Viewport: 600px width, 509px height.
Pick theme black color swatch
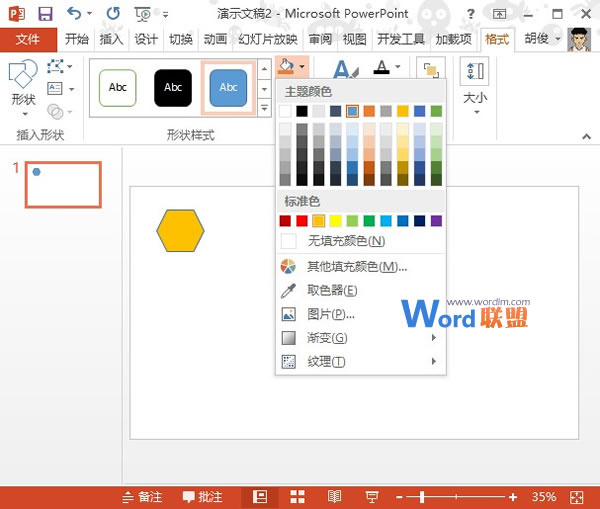302,111
